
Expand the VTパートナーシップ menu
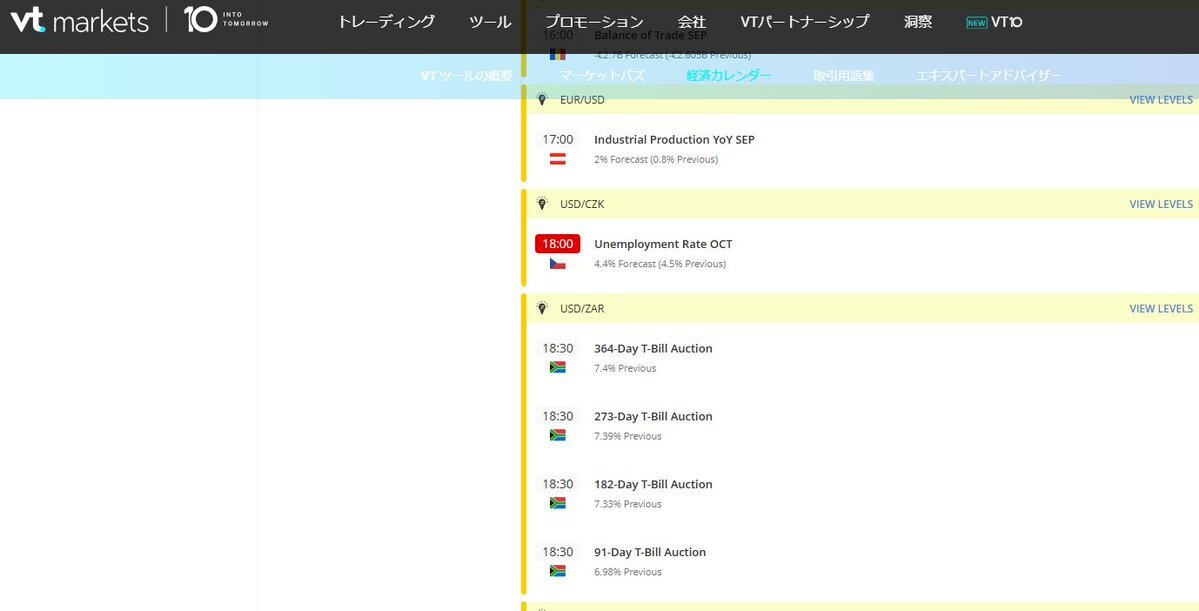point(804,22)
